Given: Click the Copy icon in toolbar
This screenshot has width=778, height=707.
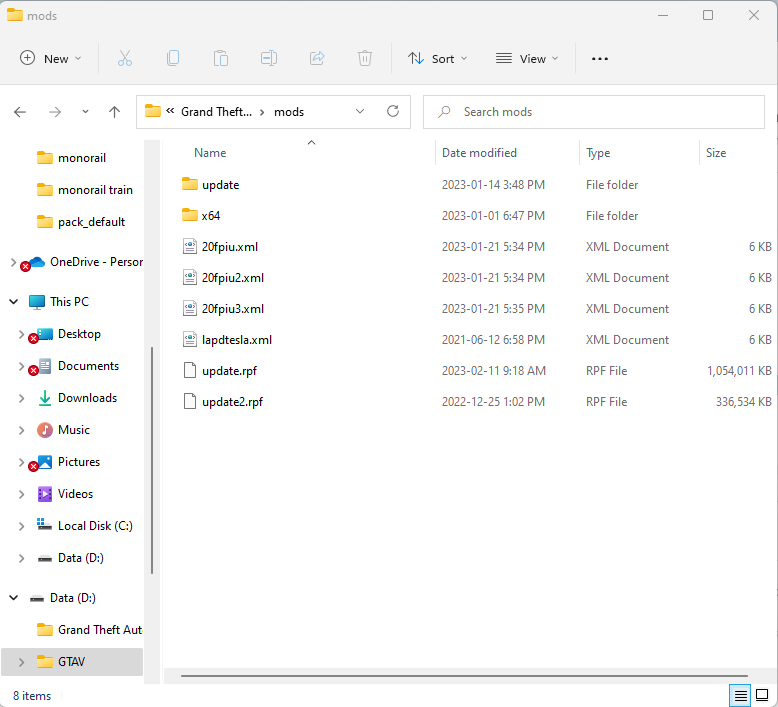Looking at the screenshot, I should coord(173,59).
